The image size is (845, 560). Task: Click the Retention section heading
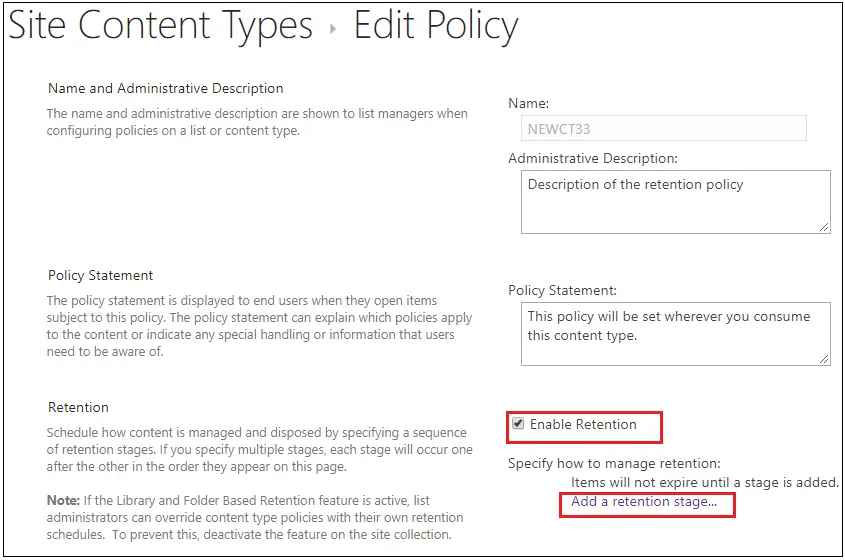pos(78,408)
